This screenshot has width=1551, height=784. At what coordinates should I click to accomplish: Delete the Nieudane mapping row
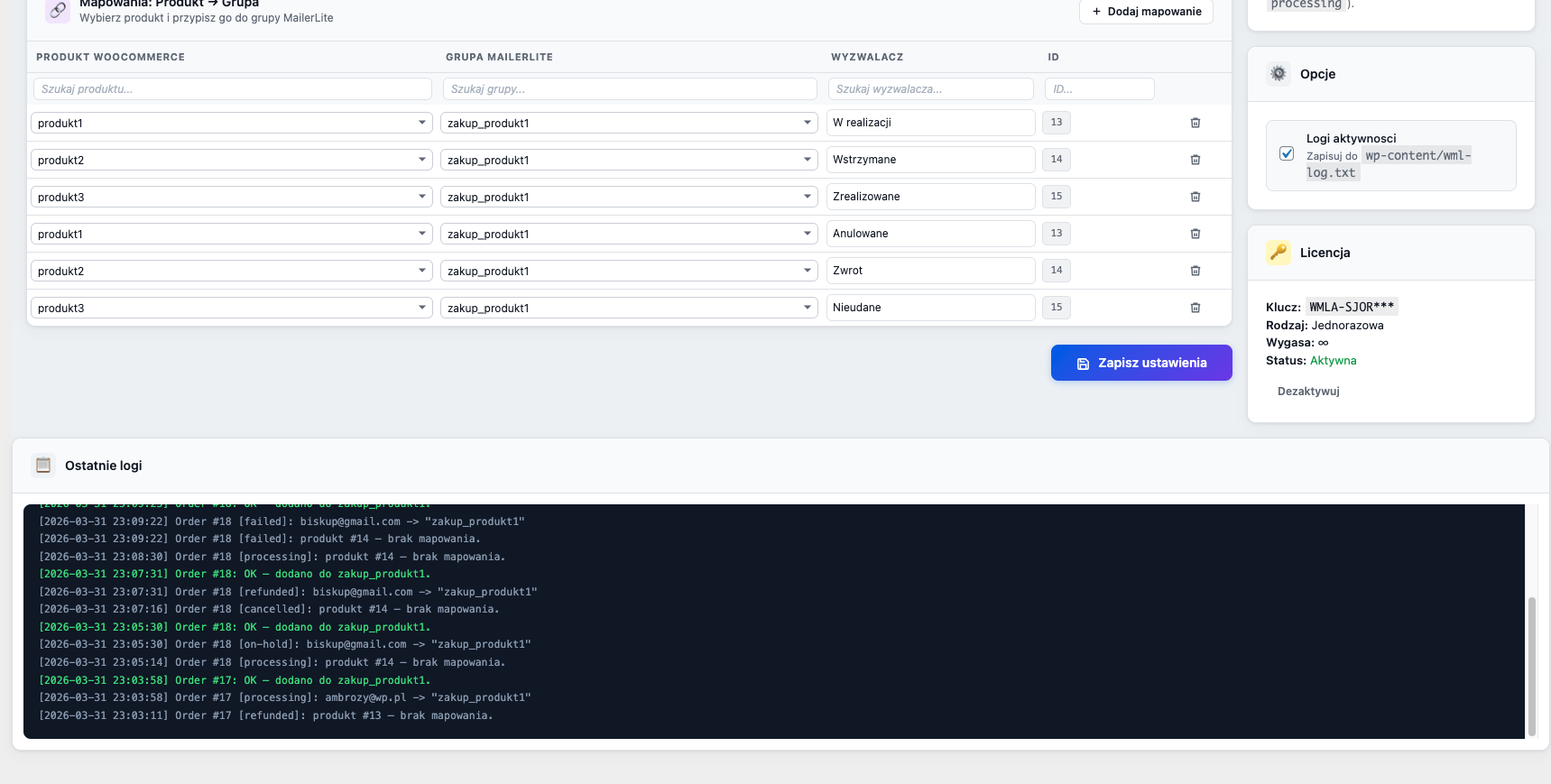[1195, 308]
